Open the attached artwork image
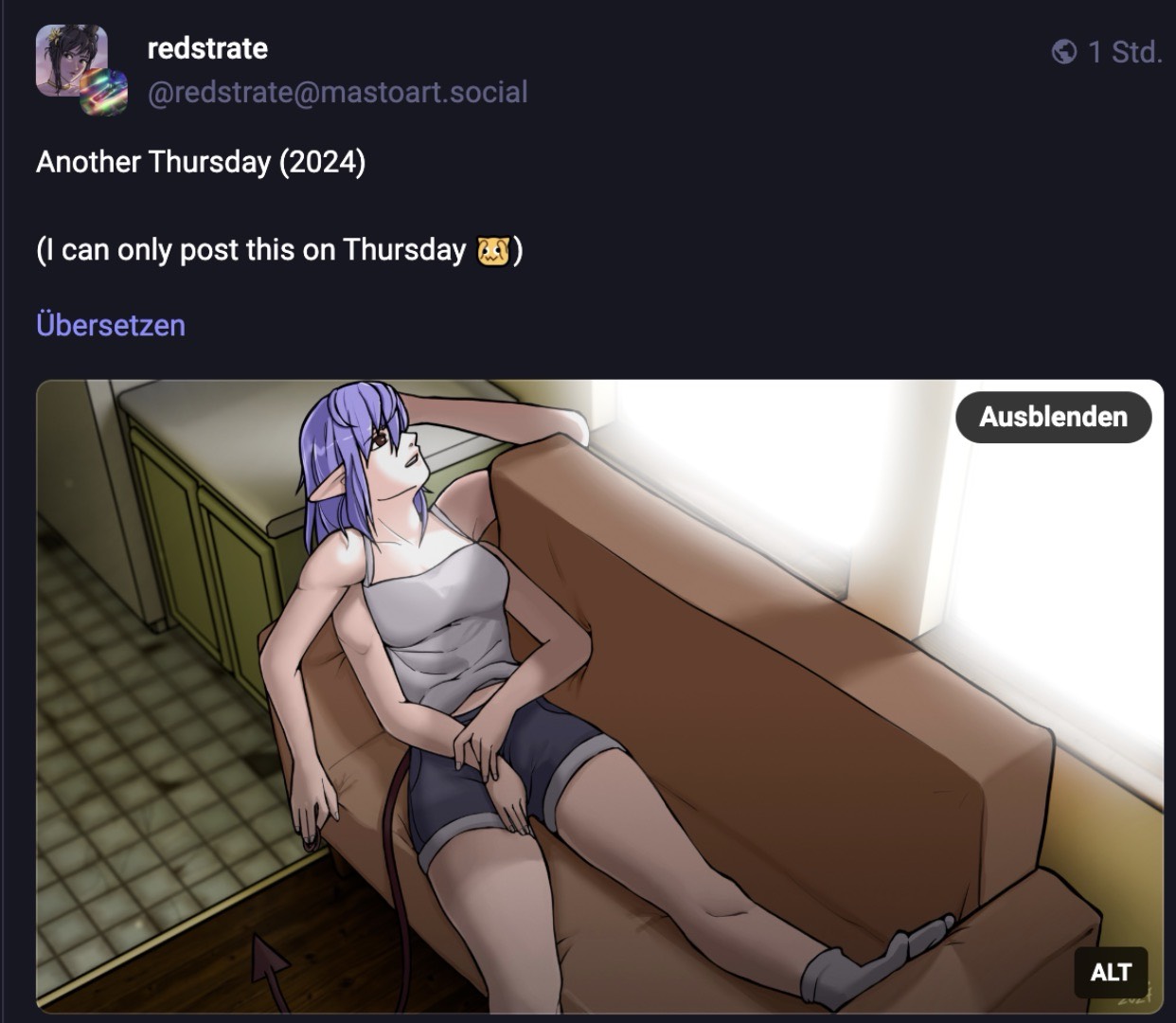1176x1023 pixels. pyautogui.click(x=599, y=696)
